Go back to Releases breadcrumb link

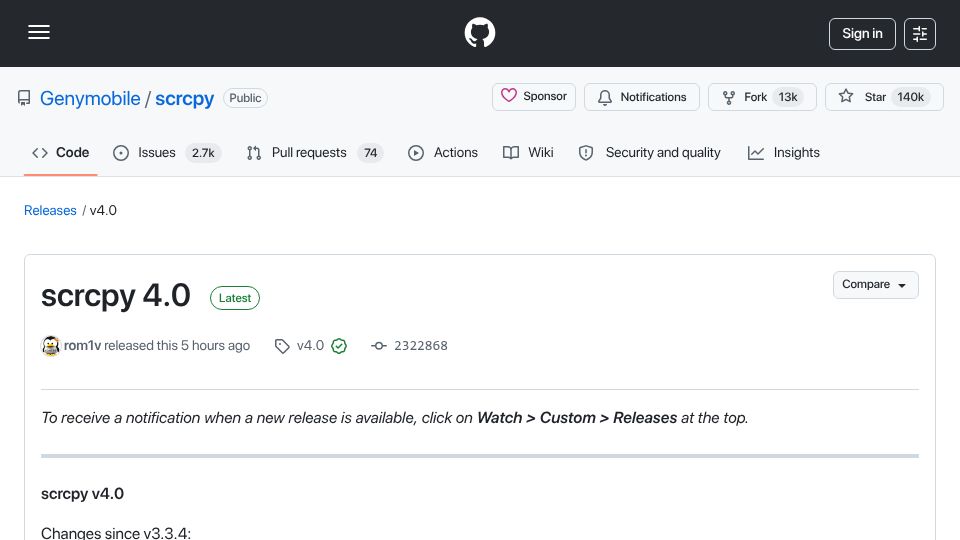(50, 210)
